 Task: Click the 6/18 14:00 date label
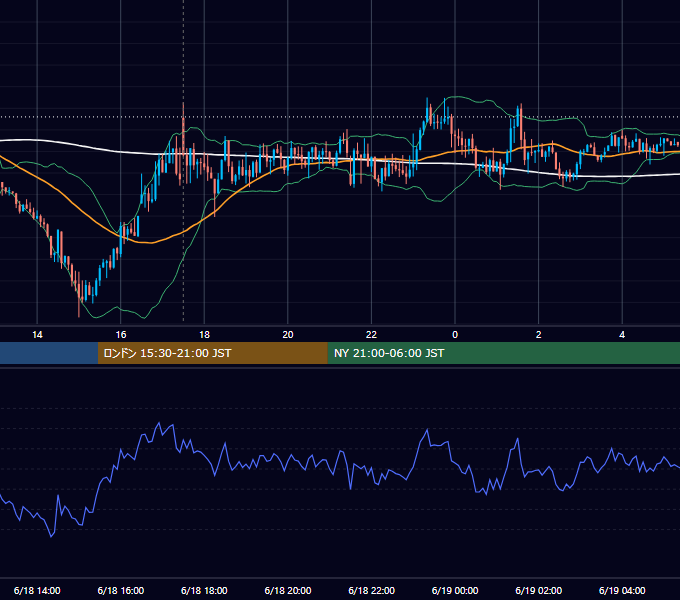click(37, 590)
